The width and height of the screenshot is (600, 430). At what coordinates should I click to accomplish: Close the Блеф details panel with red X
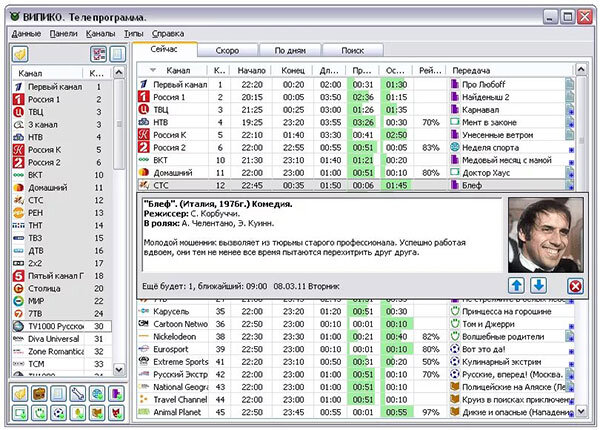[x=575, y=286]
